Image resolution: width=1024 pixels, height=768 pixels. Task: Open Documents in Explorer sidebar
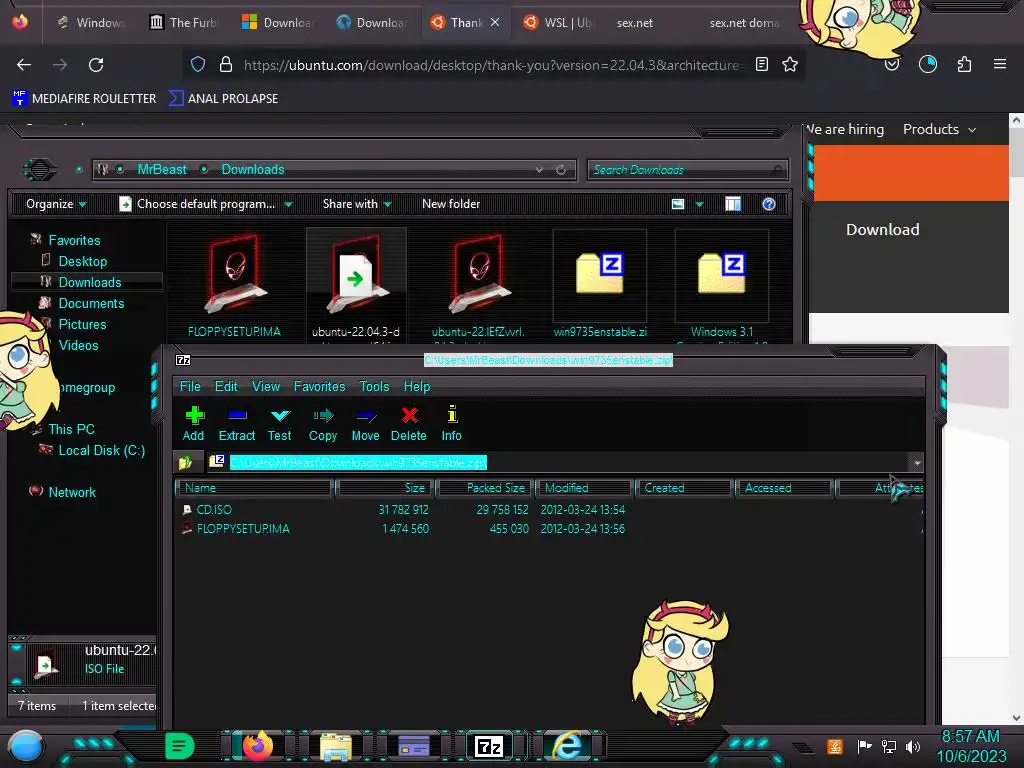click(x=91, y=303)
